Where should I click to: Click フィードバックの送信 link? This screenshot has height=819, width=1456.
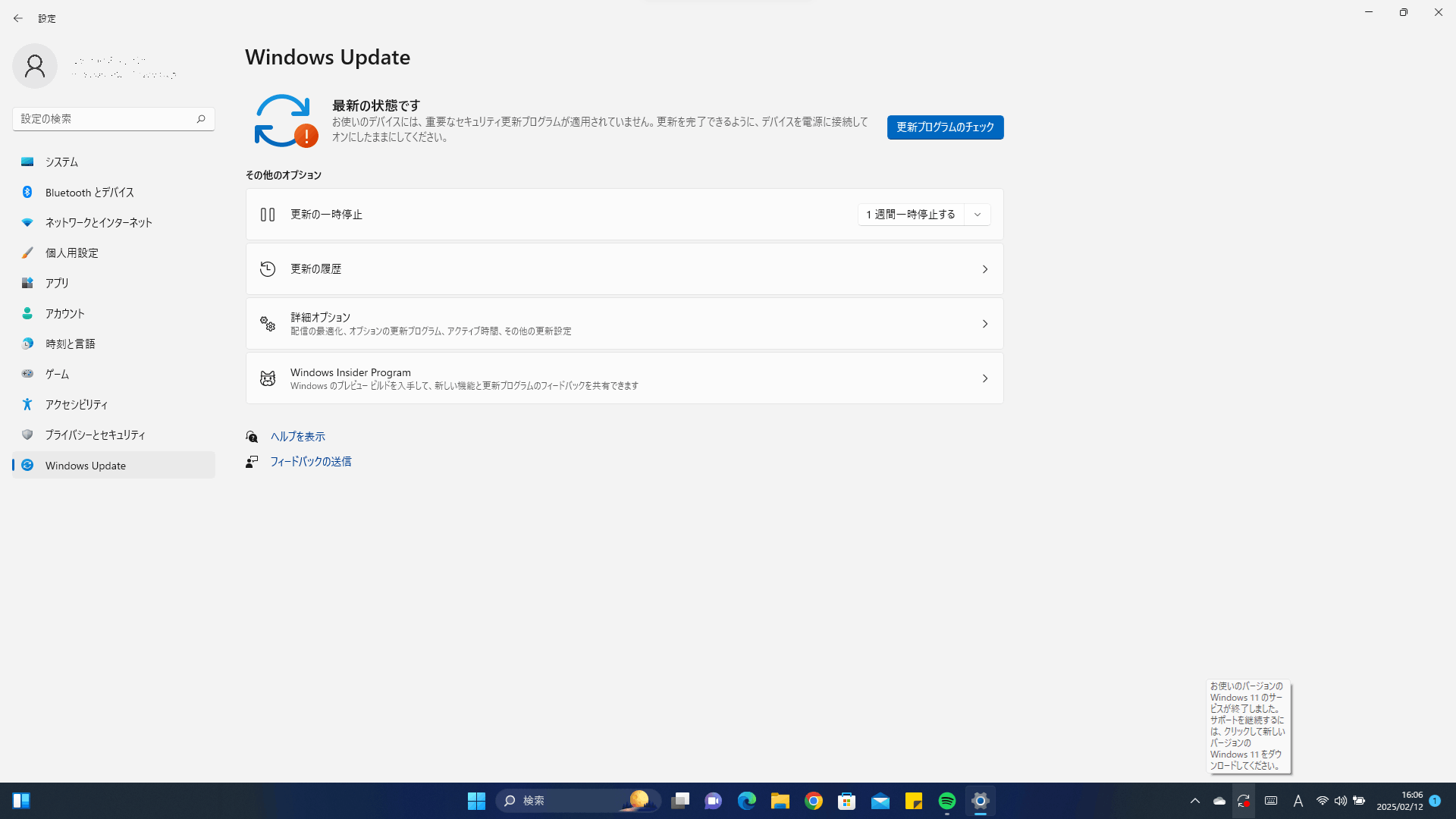point(311,462)
